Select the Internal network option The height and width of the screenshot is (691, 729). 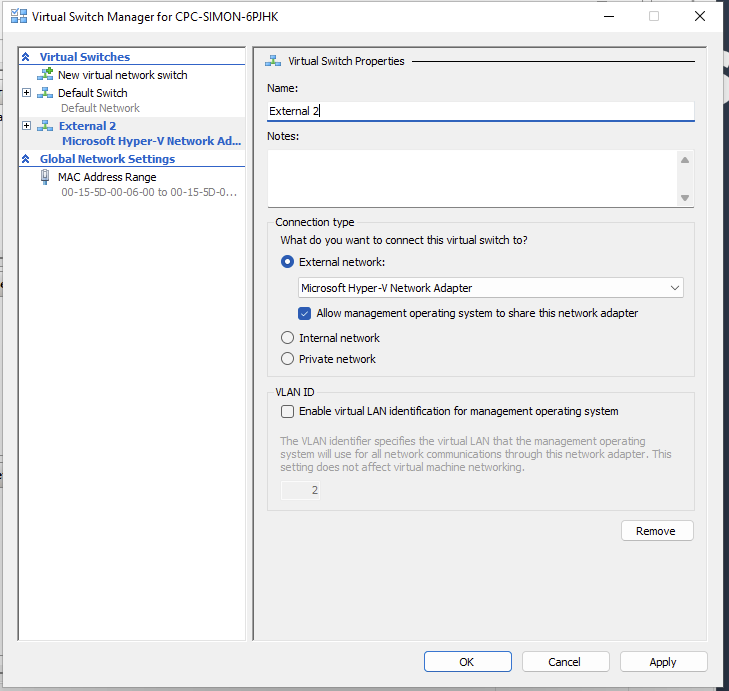(288, 338)
